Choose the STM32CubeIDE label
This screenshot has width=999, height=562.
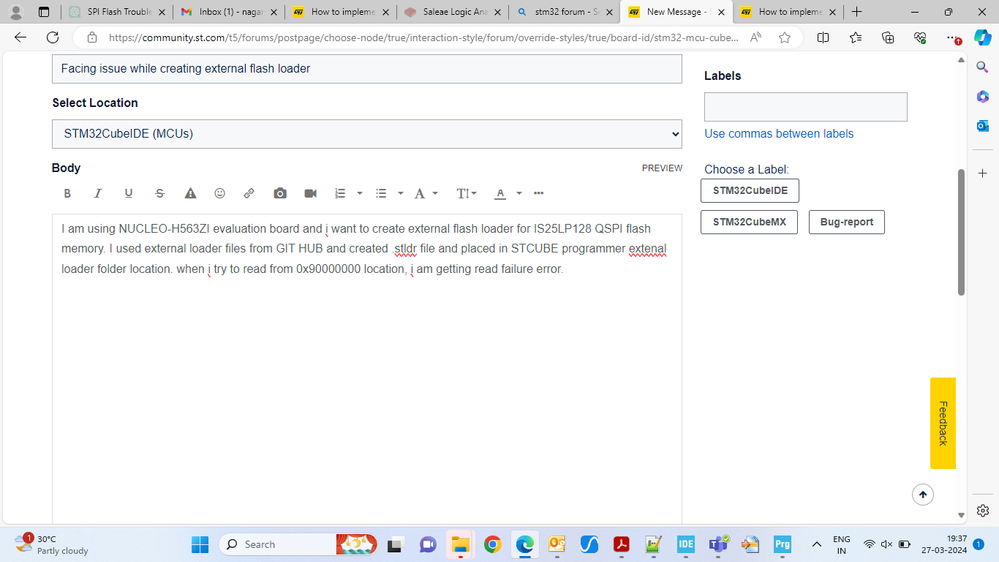tap(750, 191)
